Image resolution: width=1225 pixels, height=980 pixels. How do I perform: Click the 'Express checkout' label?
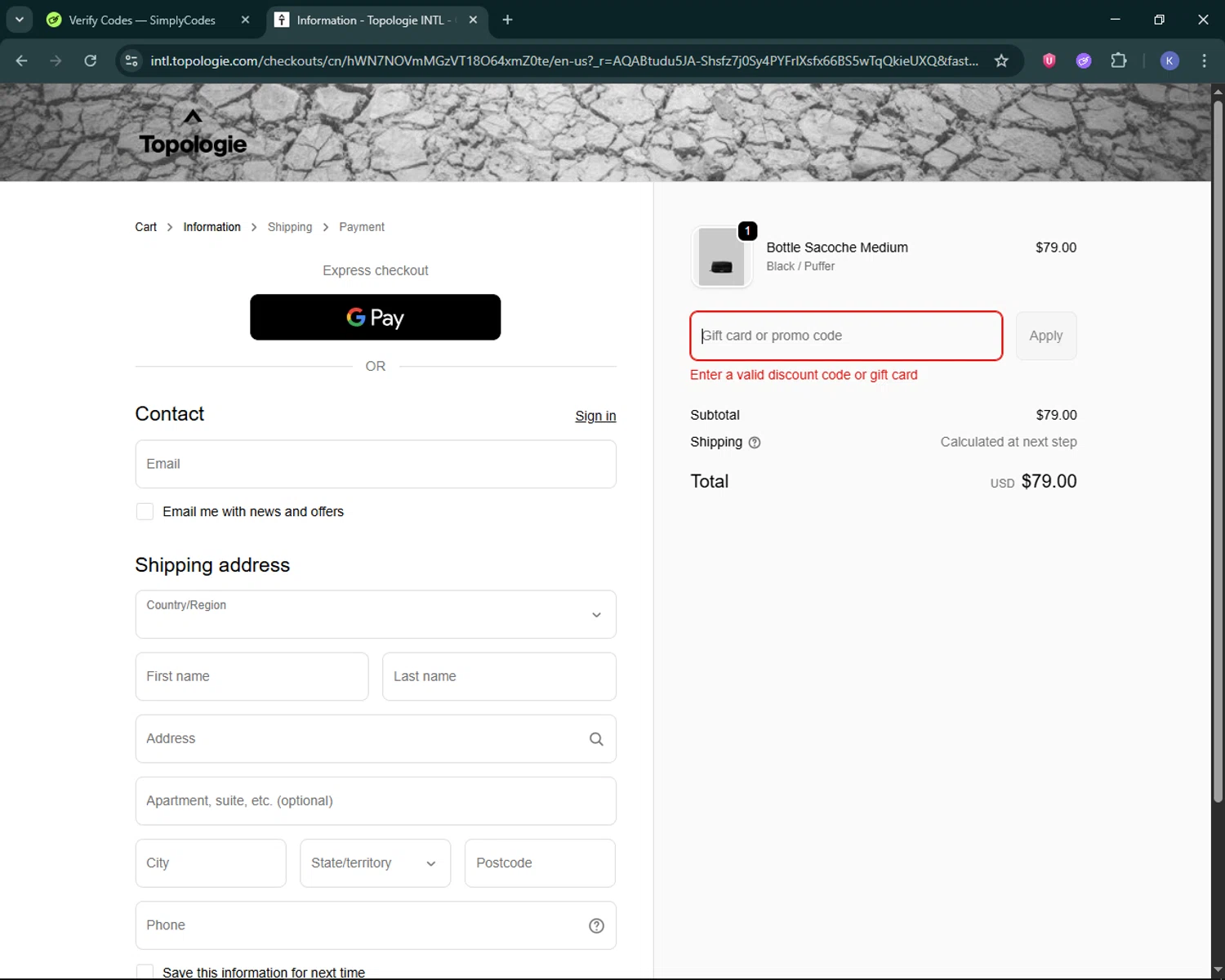pos(375,270)
